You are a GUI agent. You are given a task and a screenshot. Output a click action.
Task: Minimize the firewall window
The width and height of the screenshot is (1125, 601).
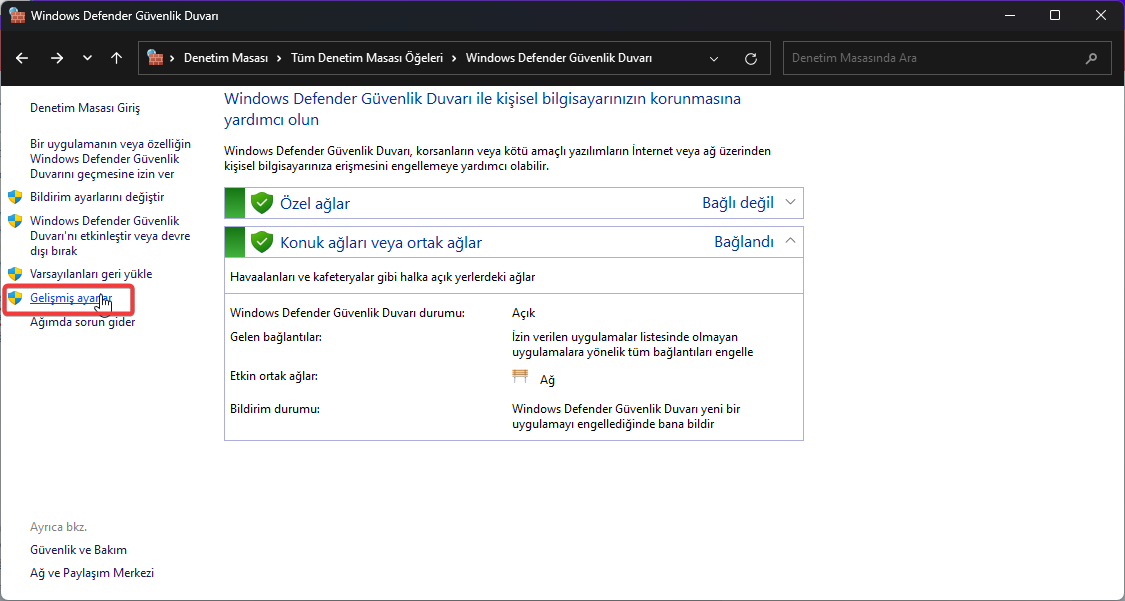coord(1009,15)
